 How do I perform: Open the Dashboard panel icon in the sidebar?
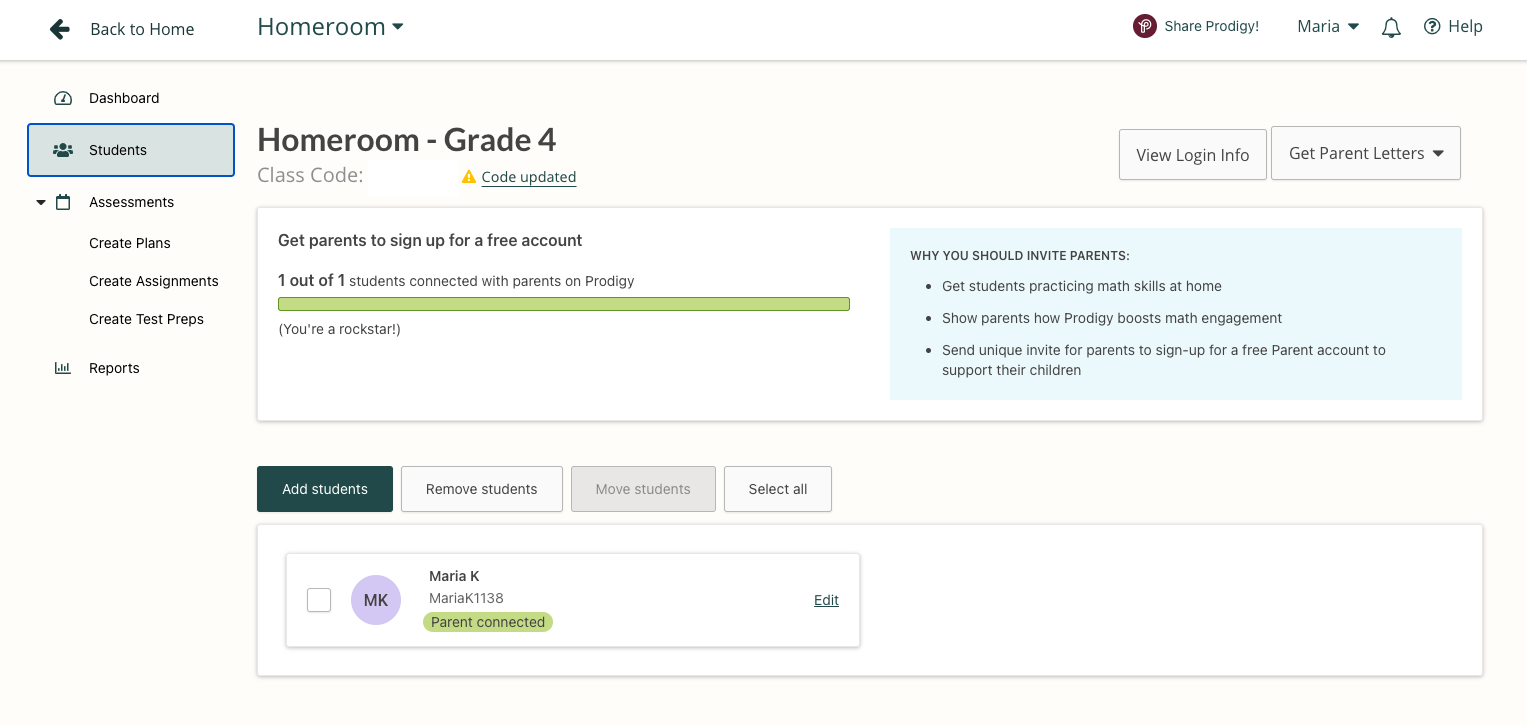(62, 98)
